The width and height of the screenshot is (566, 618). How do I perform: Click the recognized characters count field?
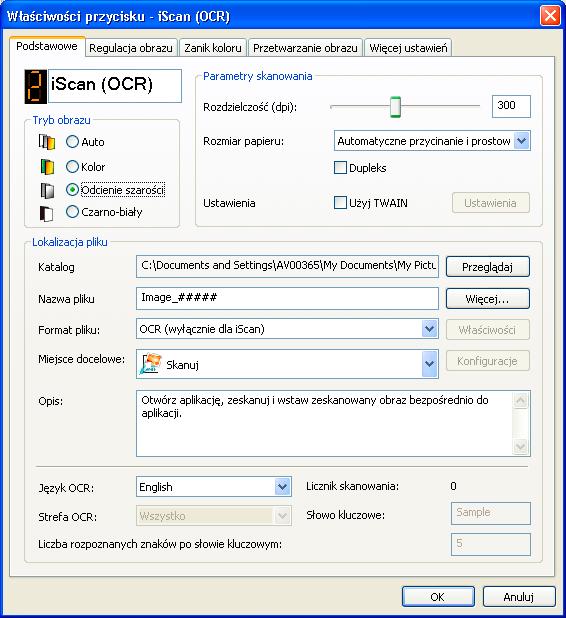coord(491,544)
